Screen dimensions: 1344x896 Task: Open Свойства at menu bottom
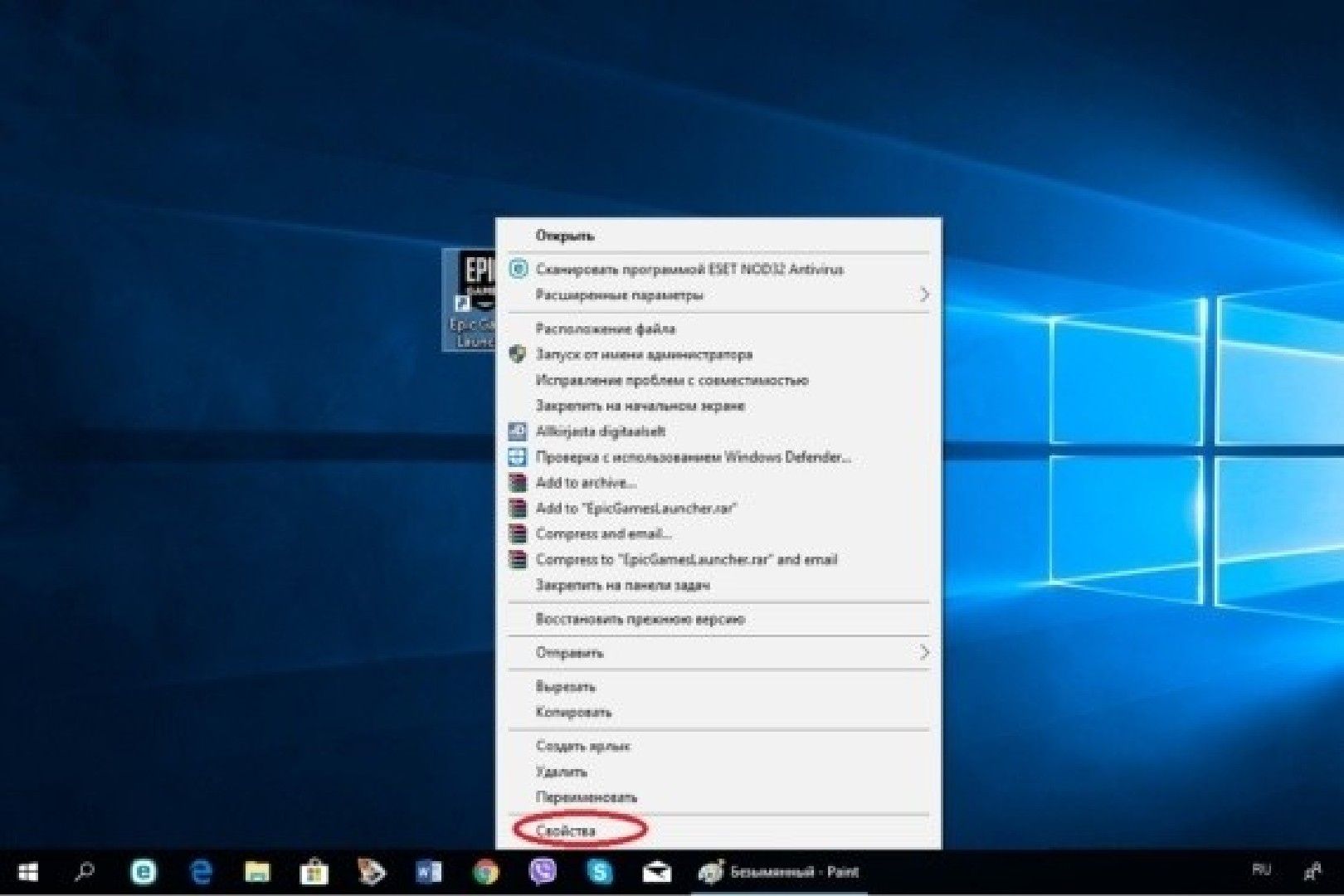718,831
